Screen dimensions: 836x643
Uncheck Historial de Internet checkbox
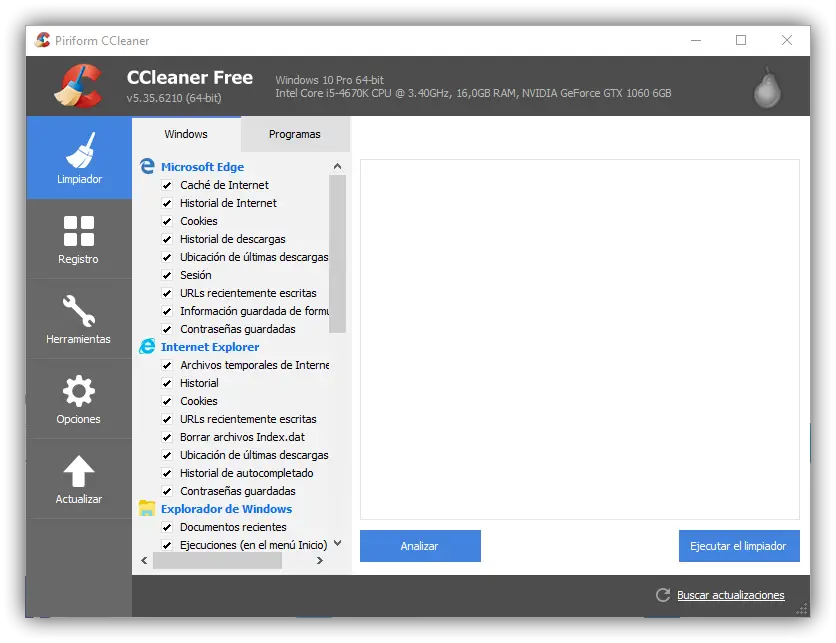[167, 203]
